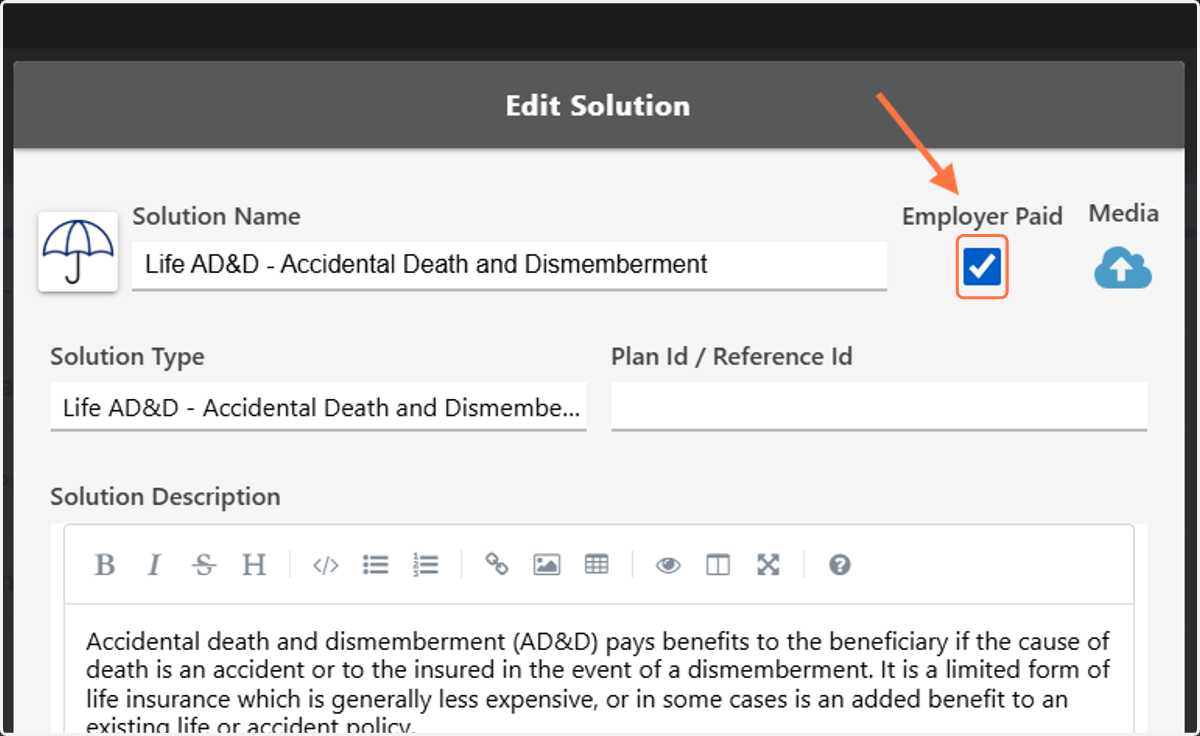Click inside Solution Description text area
The image size is (1200, 736).
click(x=599, y=668)
